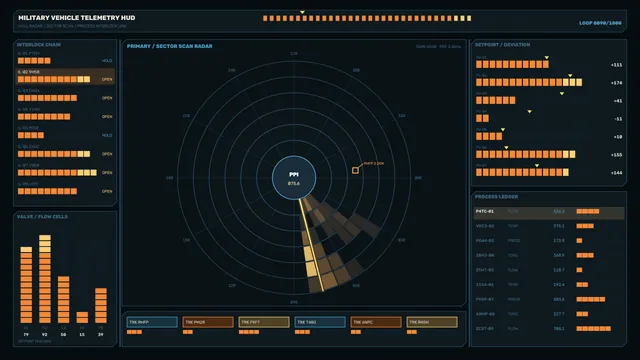Click the setpoint triangle in the -11 row
The height and width of the screenshot is (360, 640).
529,111
